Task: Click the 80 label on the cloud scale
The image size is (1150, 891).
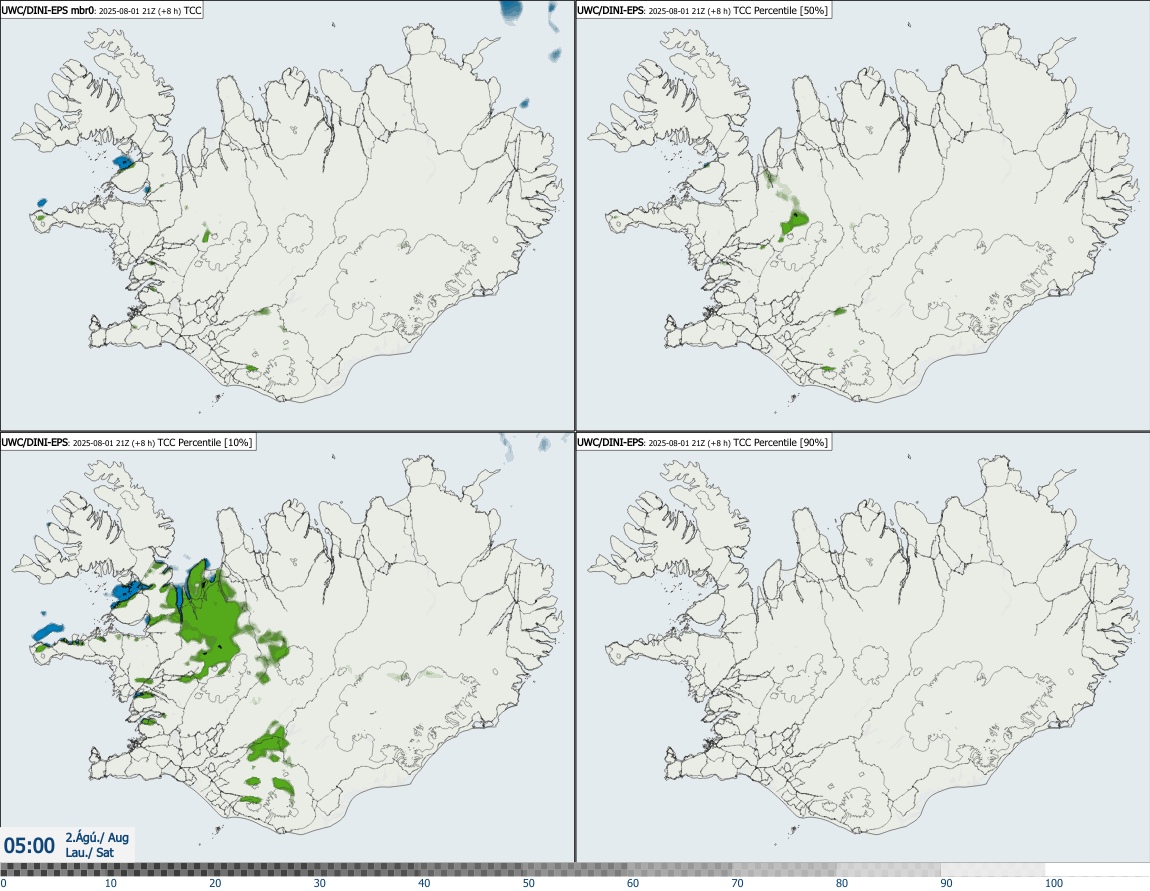Action: [x=842, y=883]
